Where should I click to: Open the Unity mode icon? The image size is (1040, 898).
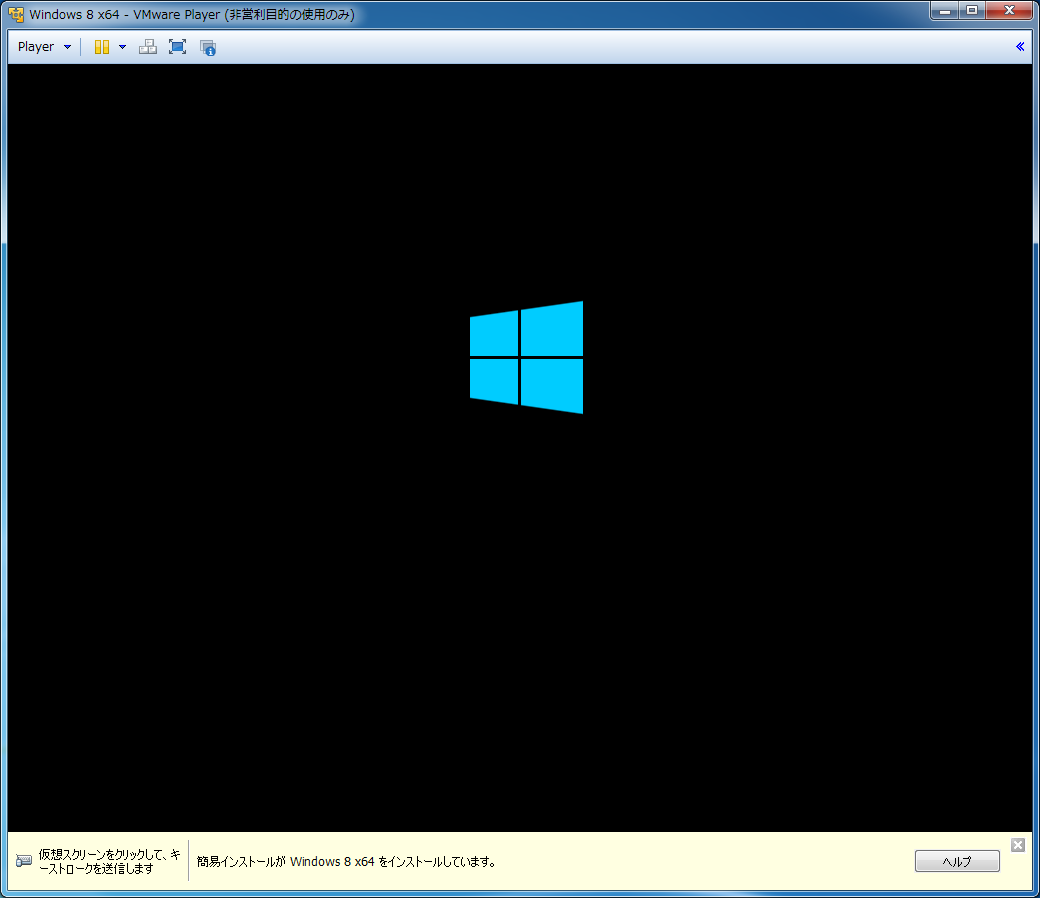tap(208, 48)
